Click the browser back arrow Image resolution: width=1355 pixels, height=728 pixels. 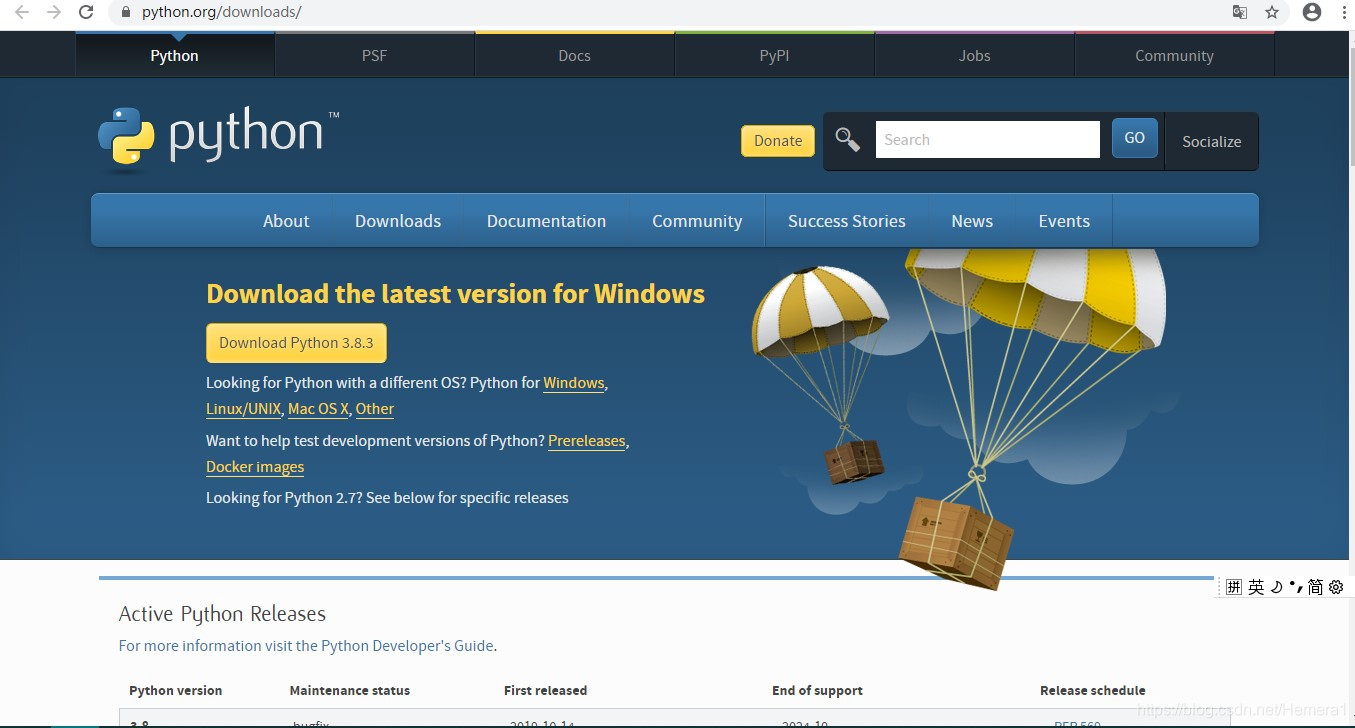tap(22, 12)
